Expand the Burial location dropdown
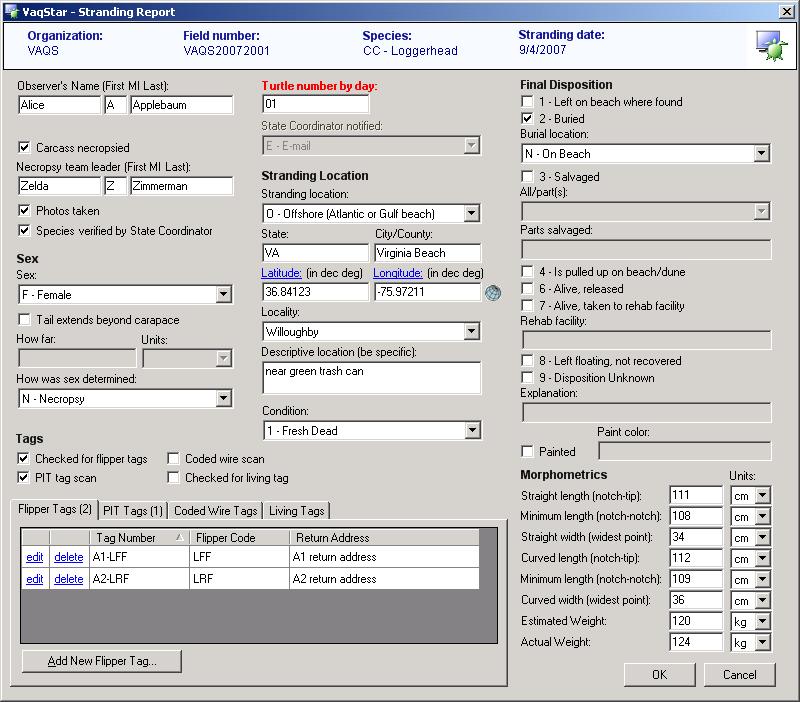Image resolution: width=800 pixels, height=702 pixels. click(761, 154)
